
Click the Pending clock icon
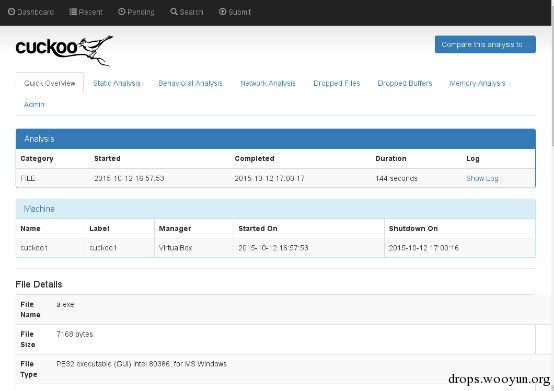122,12
